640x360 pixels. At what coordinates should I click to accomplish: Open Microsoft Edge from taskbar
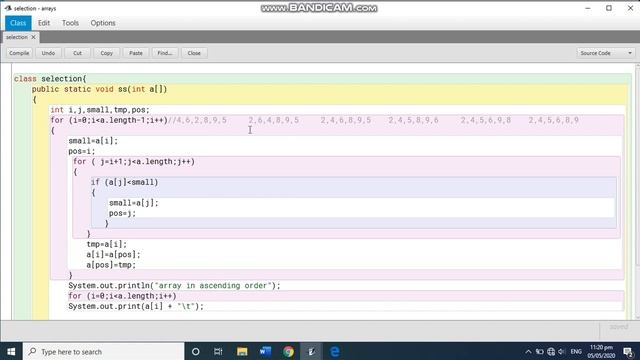point(335,351)
